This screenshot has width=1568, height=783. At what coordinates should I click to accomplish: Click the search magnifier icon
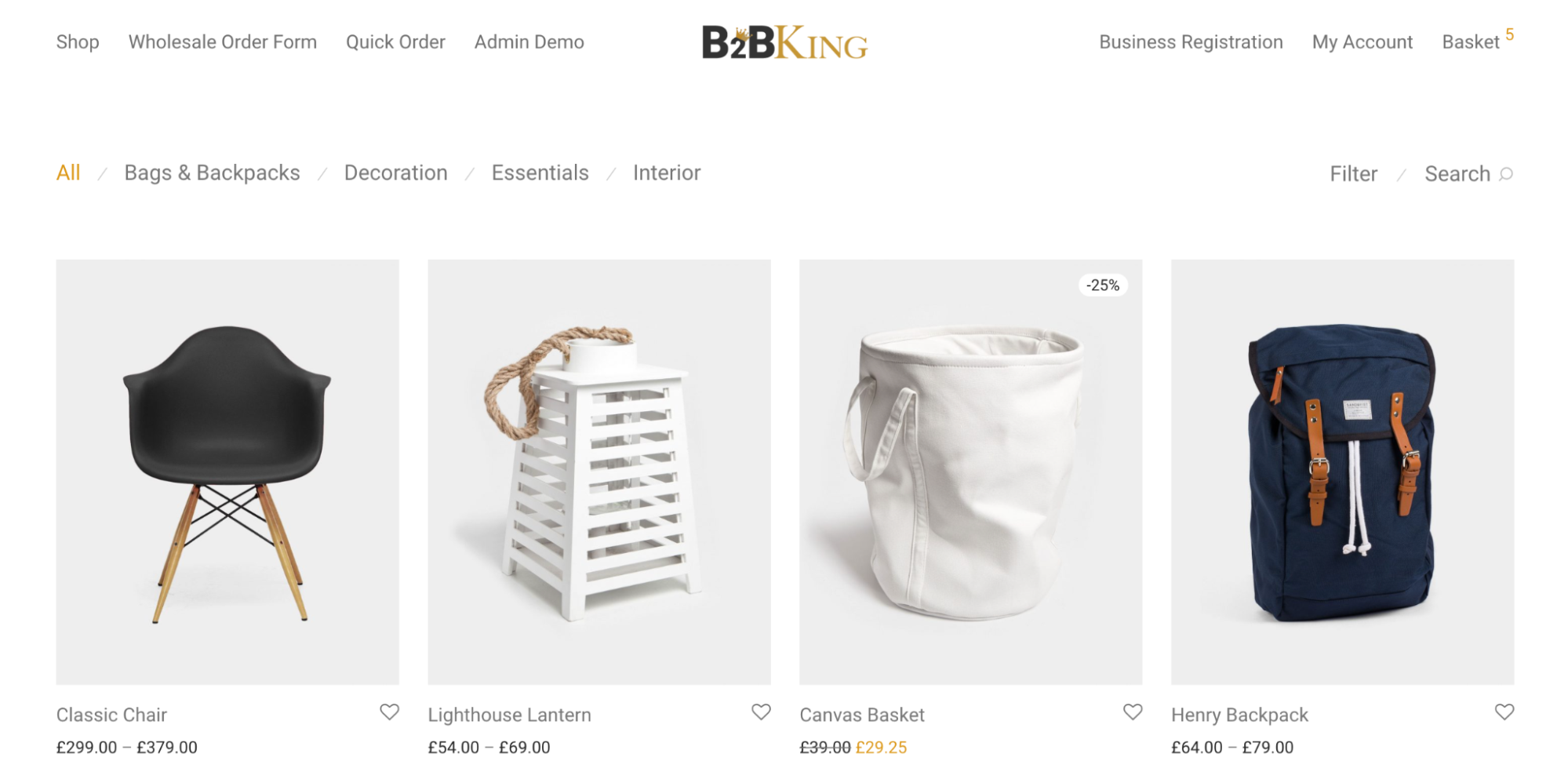pyautogui.click(x=1506, y=173)
